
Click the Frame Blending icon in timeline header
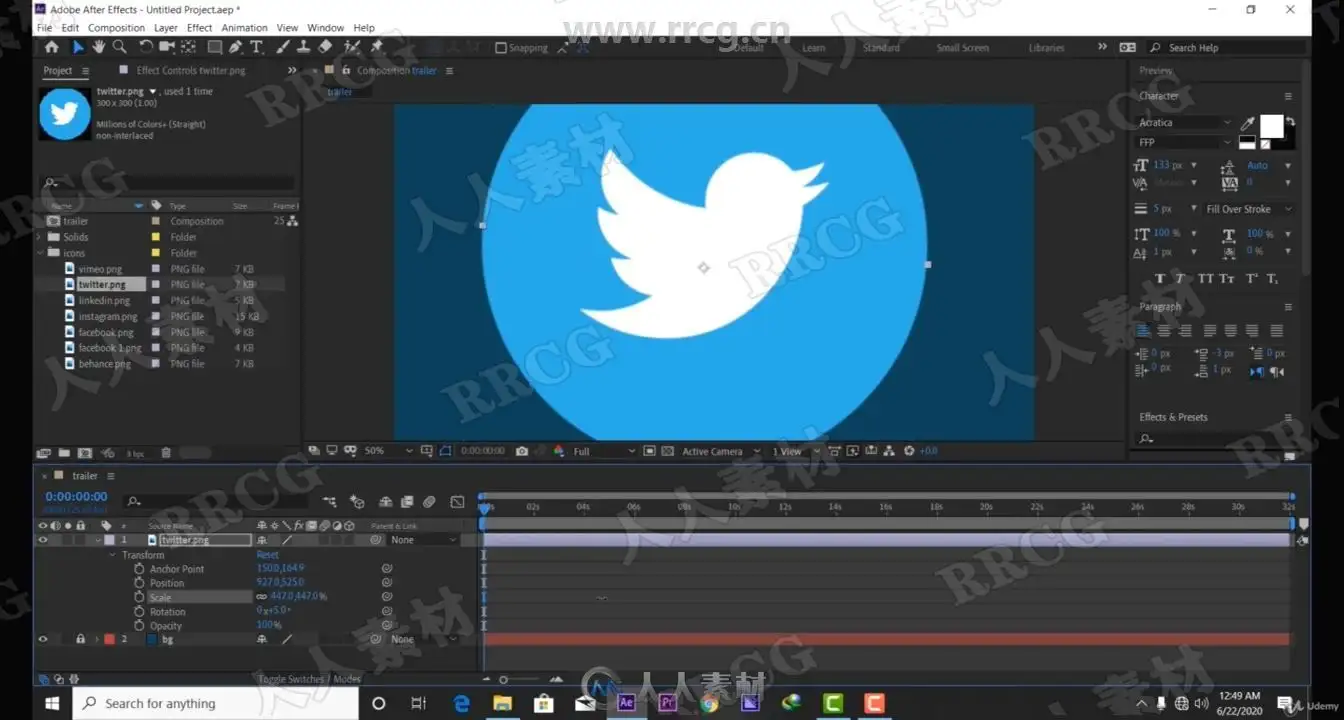(x=407, y=502)
